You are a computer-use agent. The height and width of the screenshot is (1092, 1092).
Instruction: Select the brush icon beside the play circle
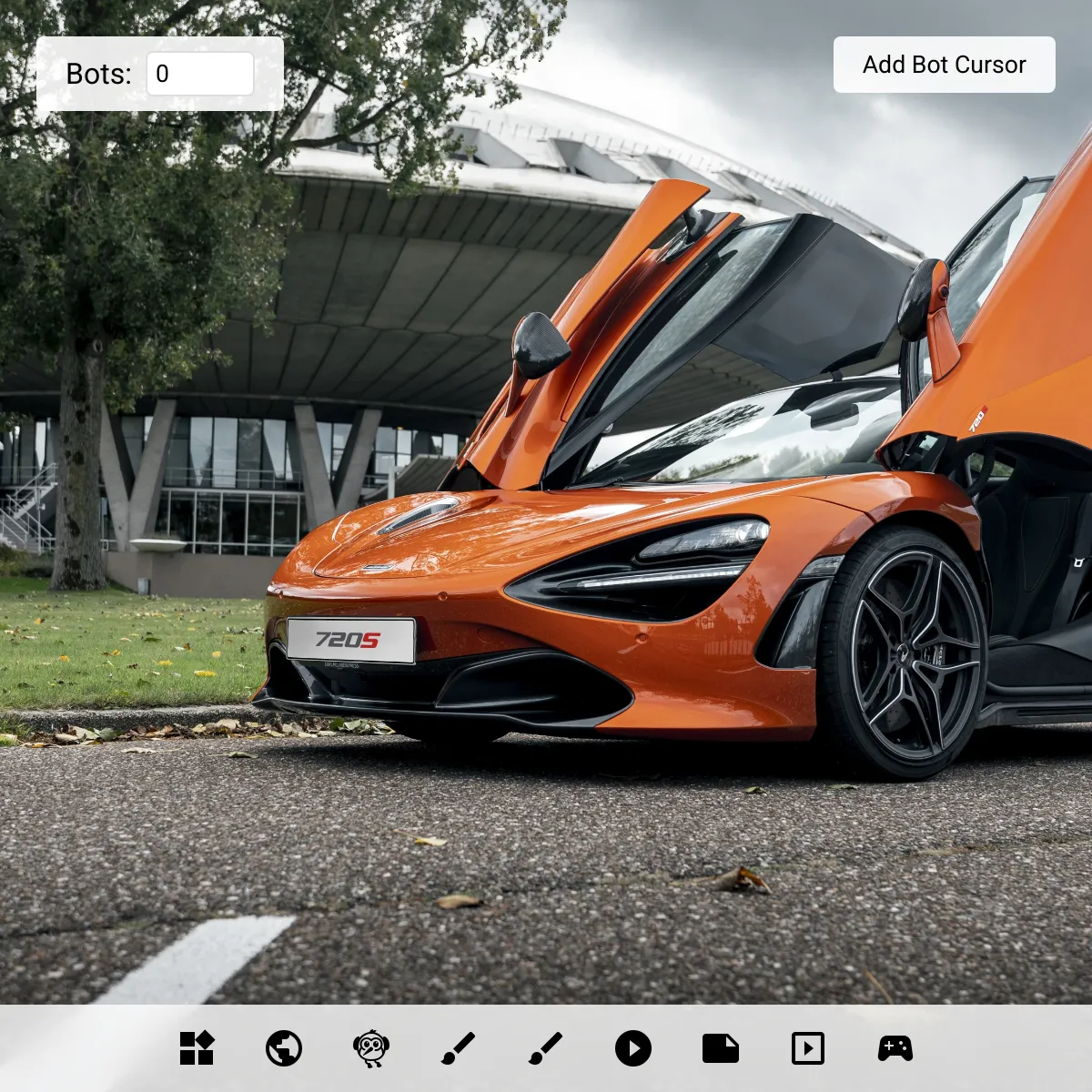point(546,1048)
